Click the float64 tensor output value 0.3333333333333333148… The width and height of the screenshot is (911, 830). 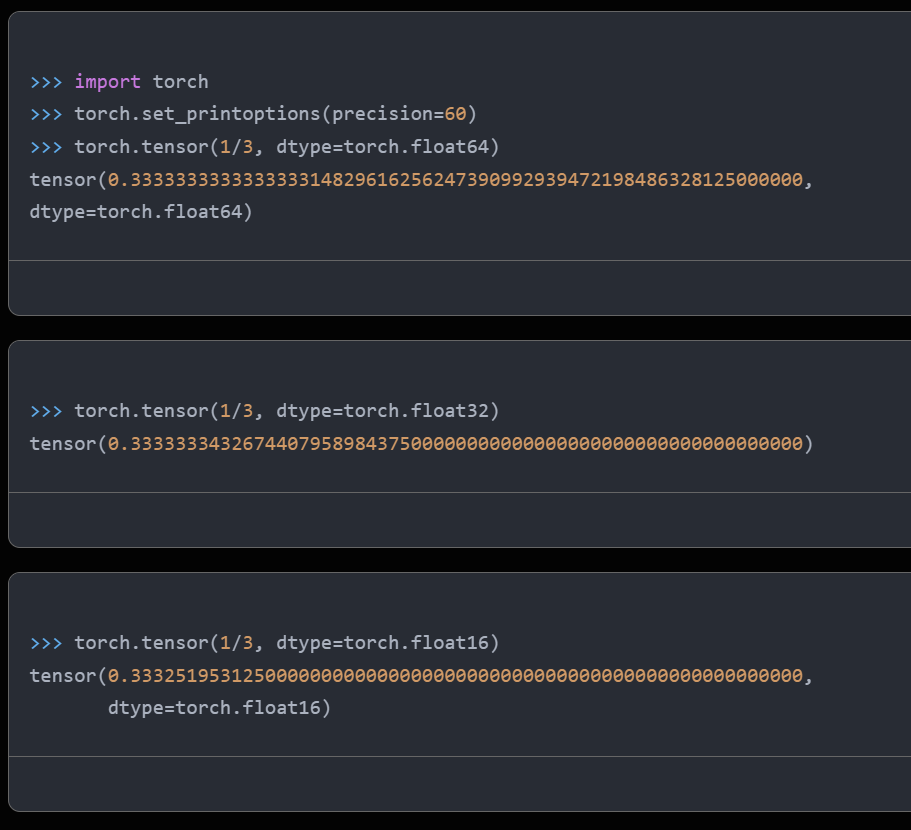point(456,180)
